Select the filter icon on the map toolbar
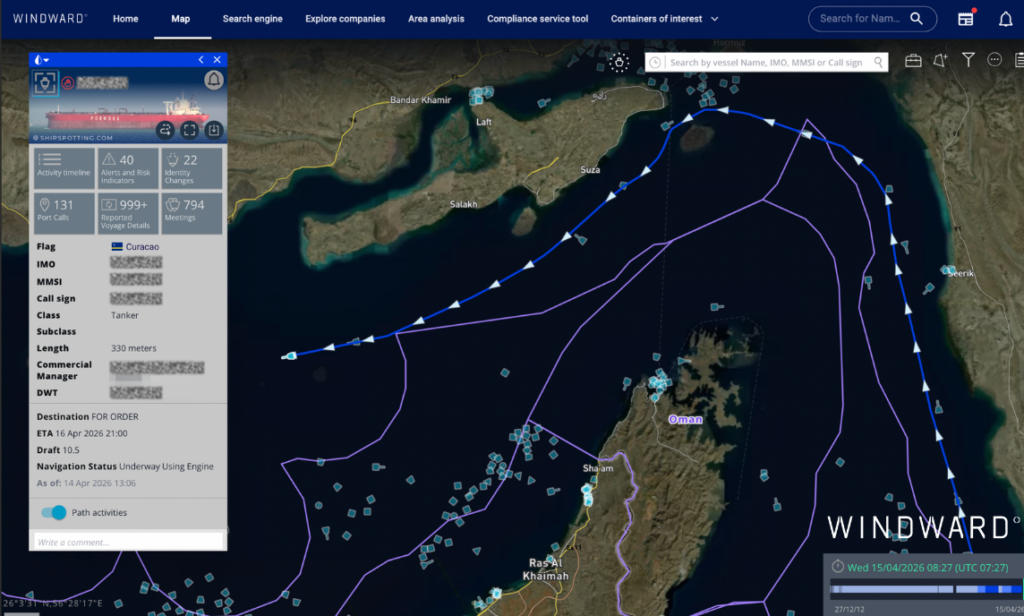This screenshot has width=1024, height=616. (968, 60)
